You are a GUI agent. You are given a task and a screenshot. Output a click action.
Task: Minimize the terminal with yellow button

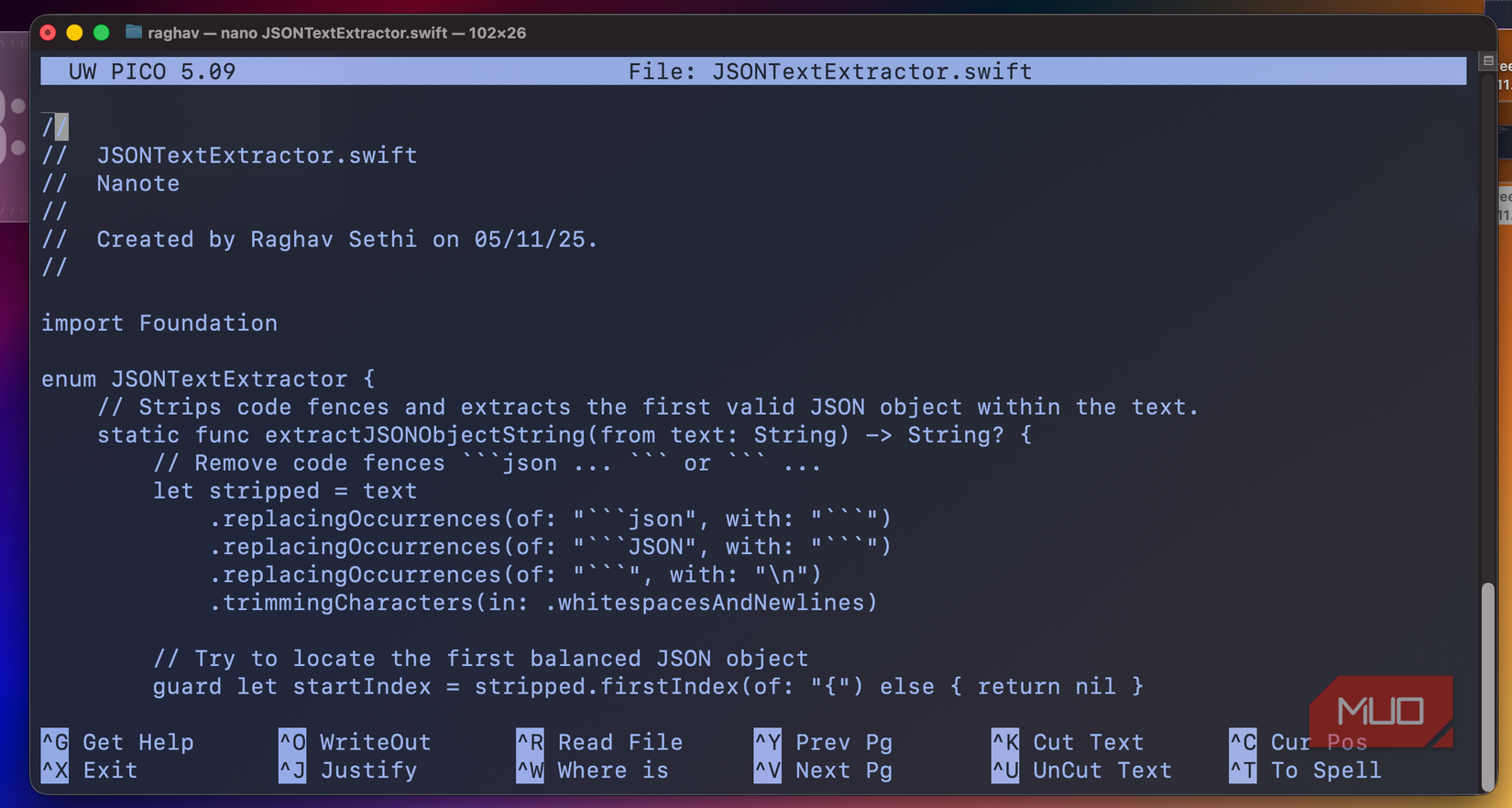pos(75,33)
